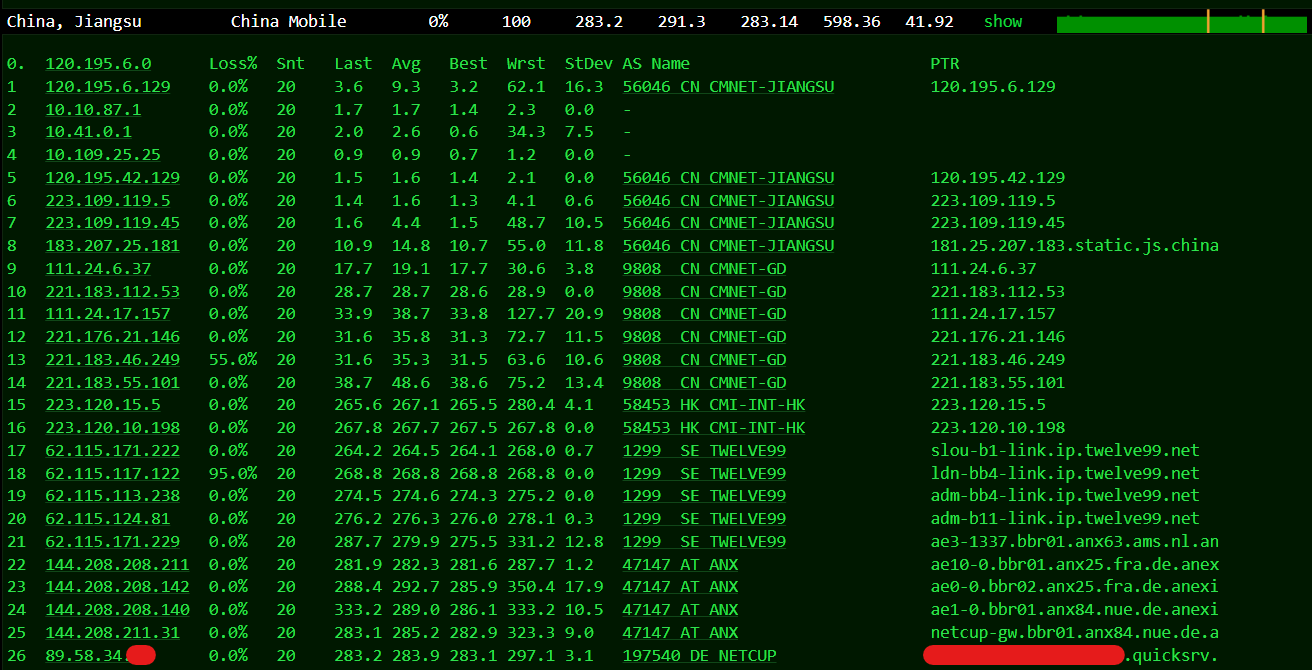Open IP link 223.120.10.198

[x=112, y=428]
